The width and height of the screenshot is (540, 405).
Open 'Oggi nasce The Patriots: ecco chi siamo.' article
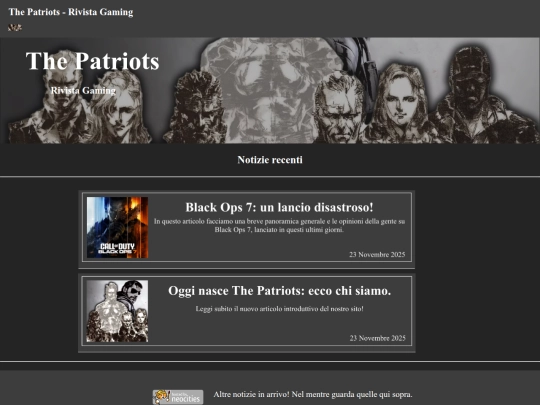pyautogui.click(x=279, y=291)
